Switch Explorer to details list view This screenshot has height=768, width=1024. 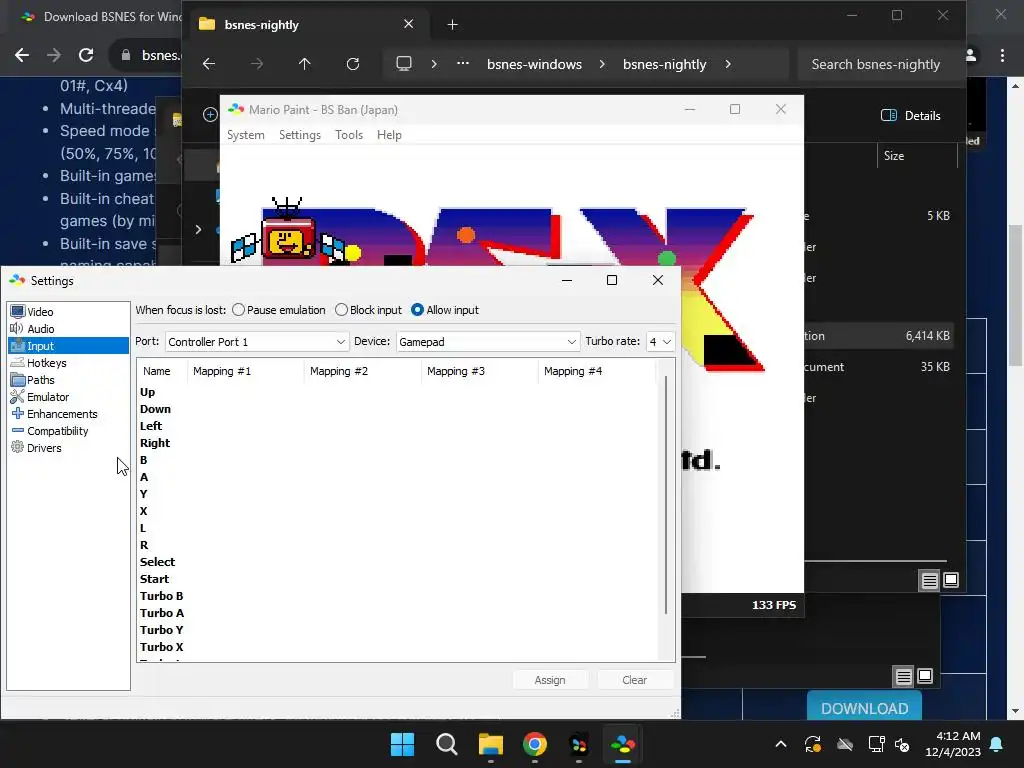(929, 580)
